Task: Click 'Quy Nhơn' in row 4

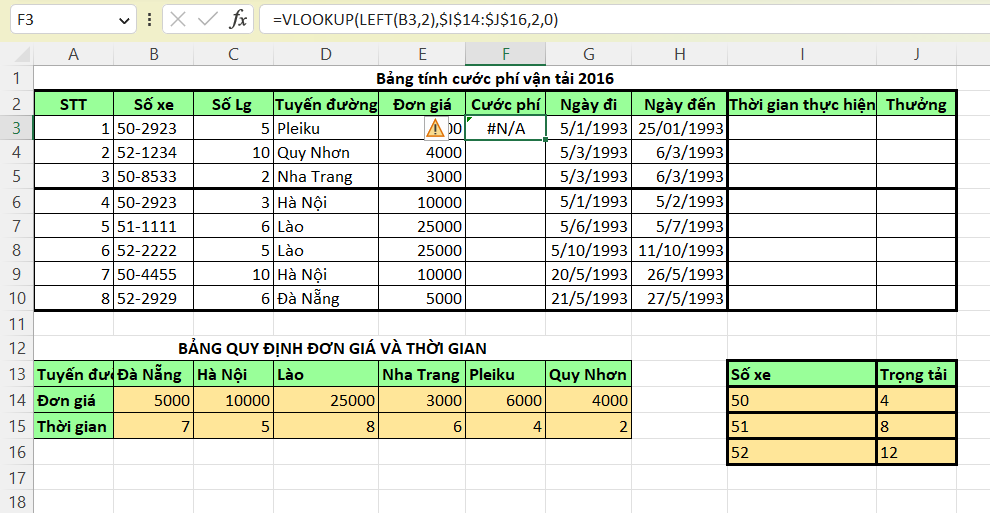Action: [x=326, y=152]
